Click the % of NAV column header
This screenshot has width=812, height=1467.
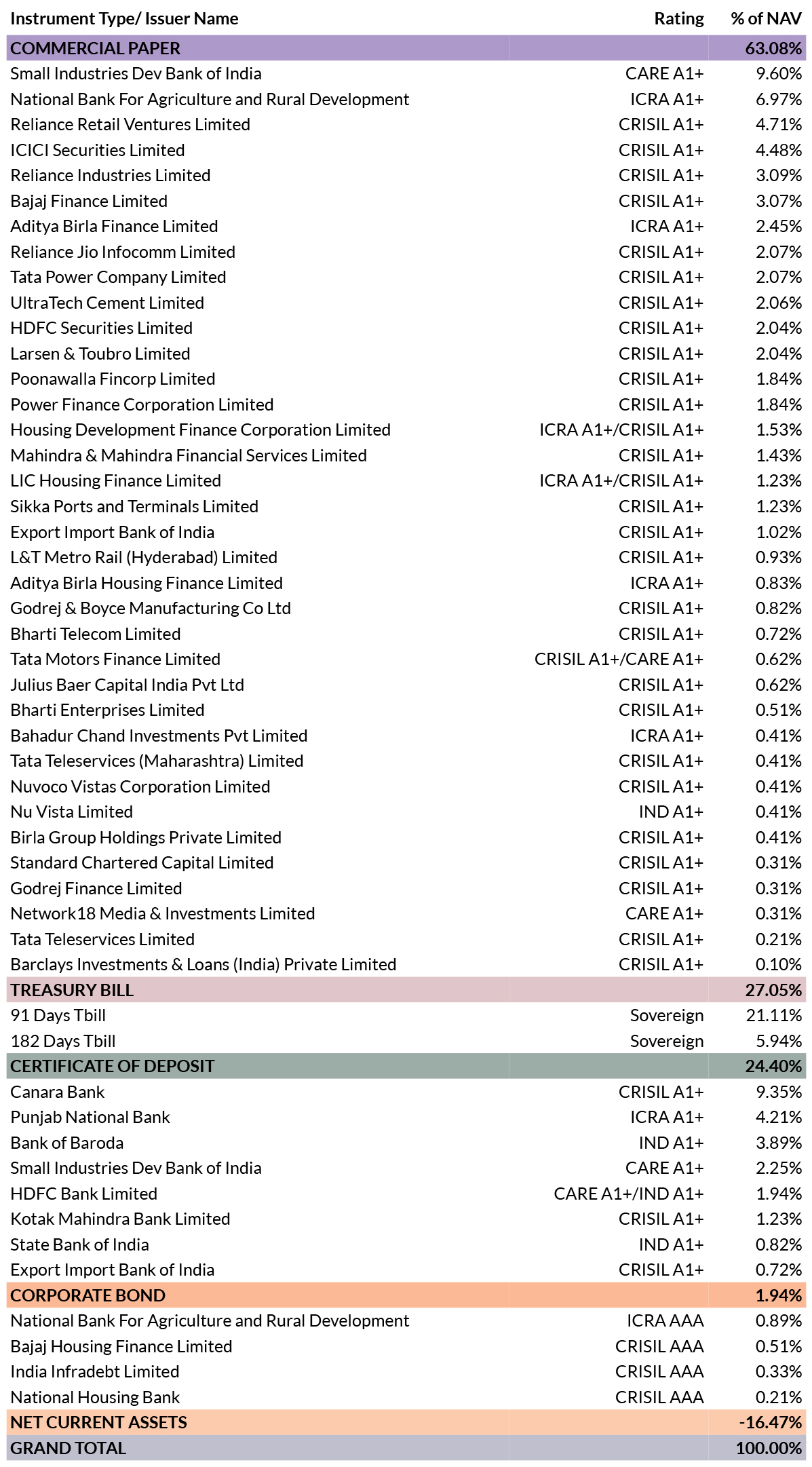767,18
